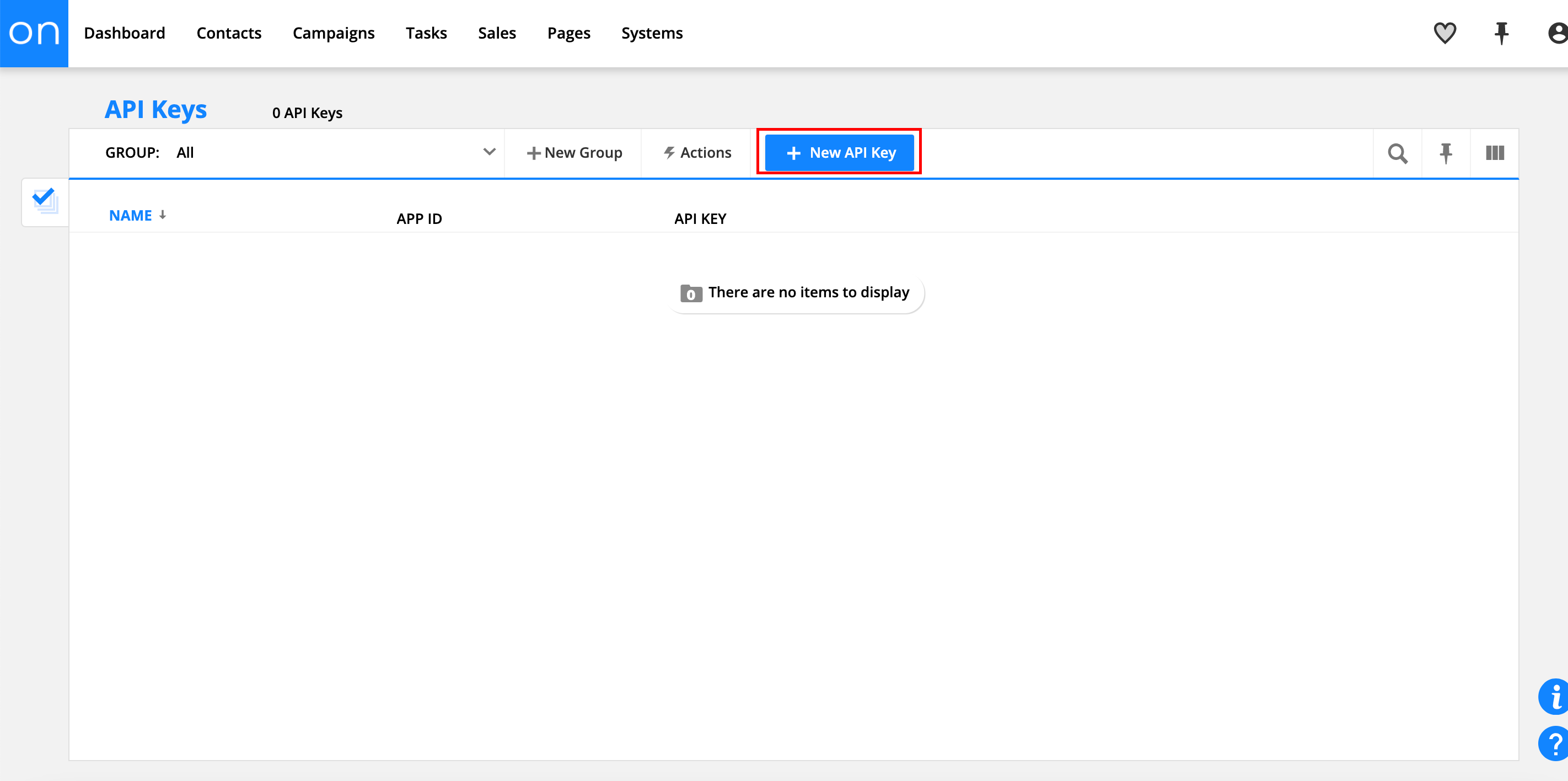The height and width of the screenshot is (781, 1568).
Task: Click the New API Key button
Action: coord(839,153)
